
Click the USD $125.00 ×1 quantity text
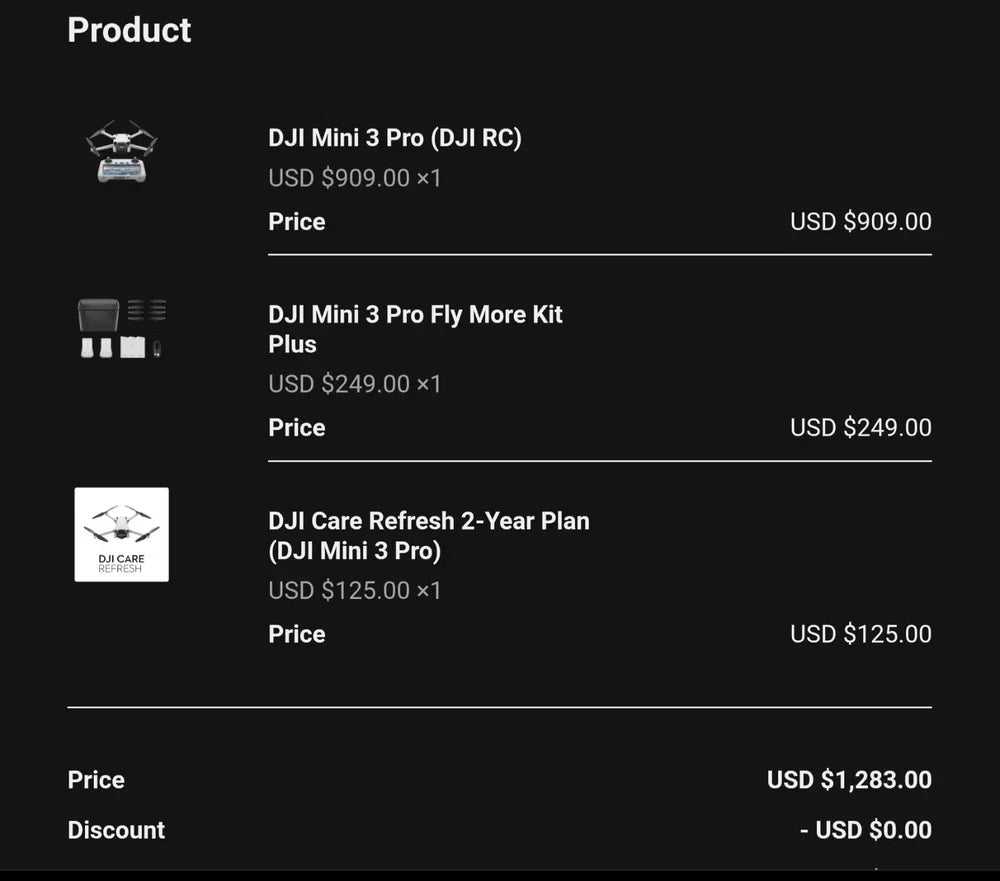pos(354,591)
